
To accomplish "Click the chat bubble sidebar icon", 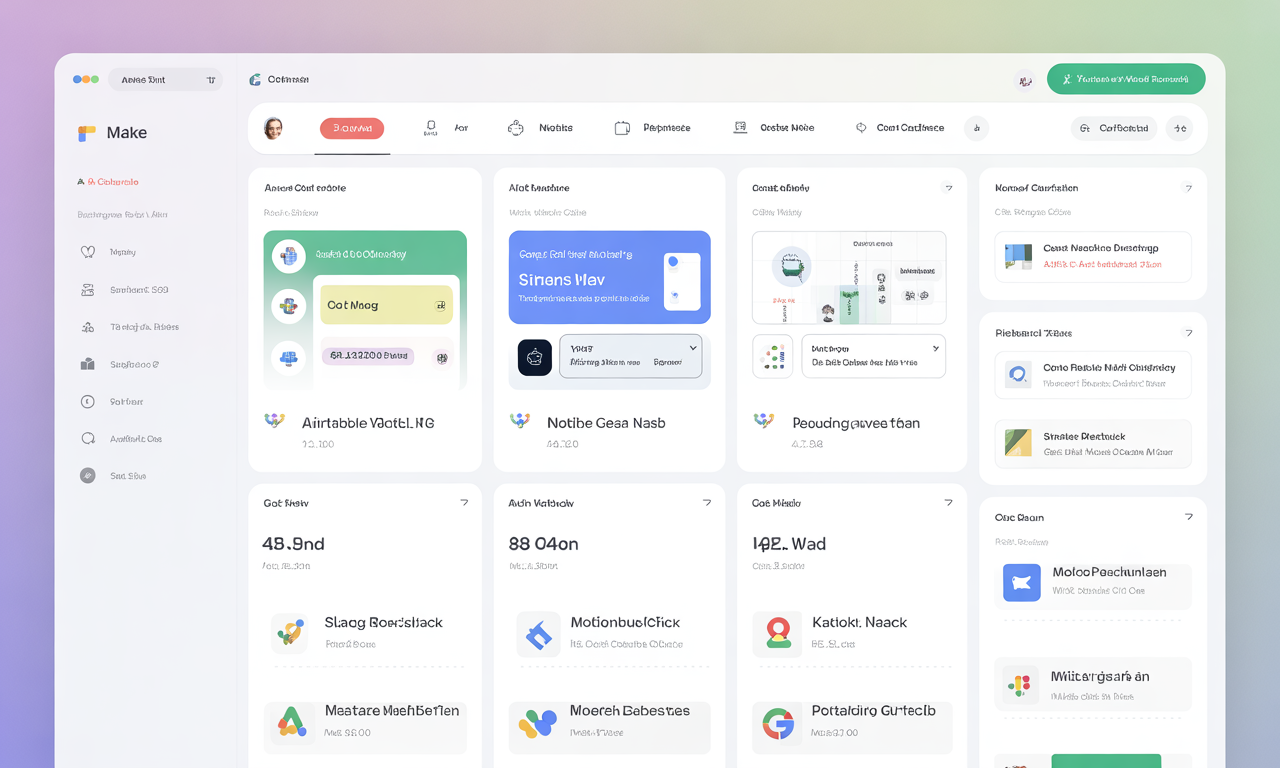I will pos(90,438).
